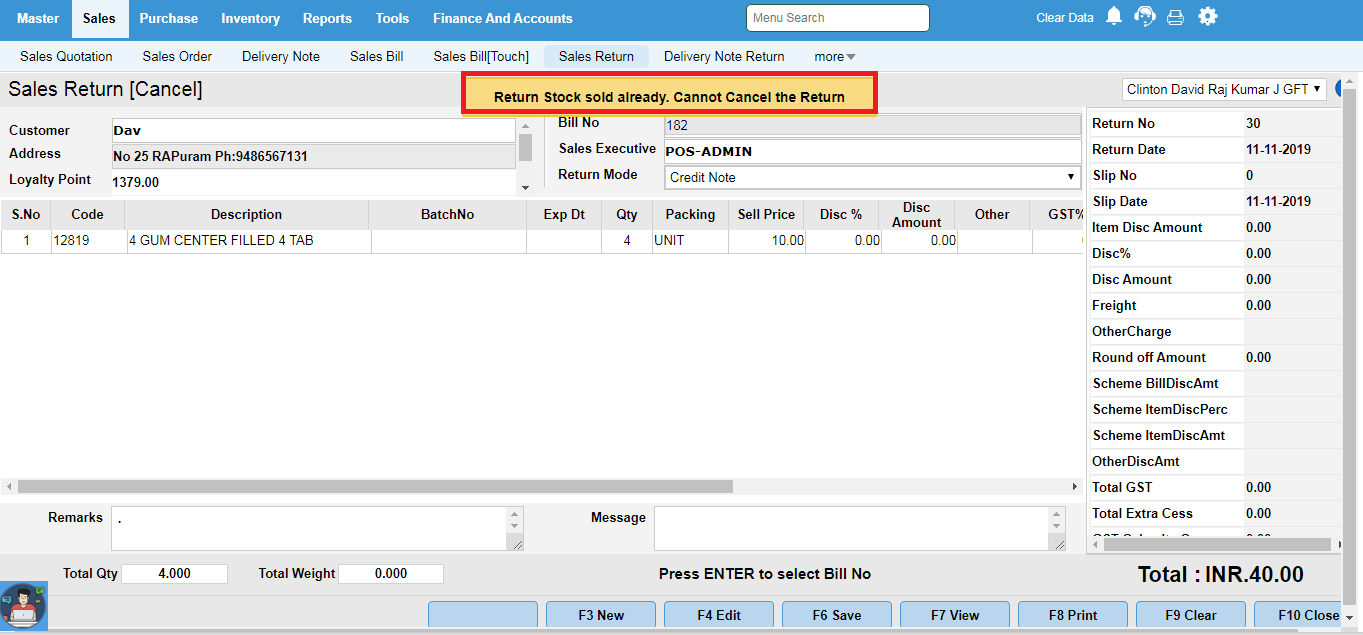Click the Packing UNIT cell
Viewport: 1363px width, 635px height.
point(690,240)
